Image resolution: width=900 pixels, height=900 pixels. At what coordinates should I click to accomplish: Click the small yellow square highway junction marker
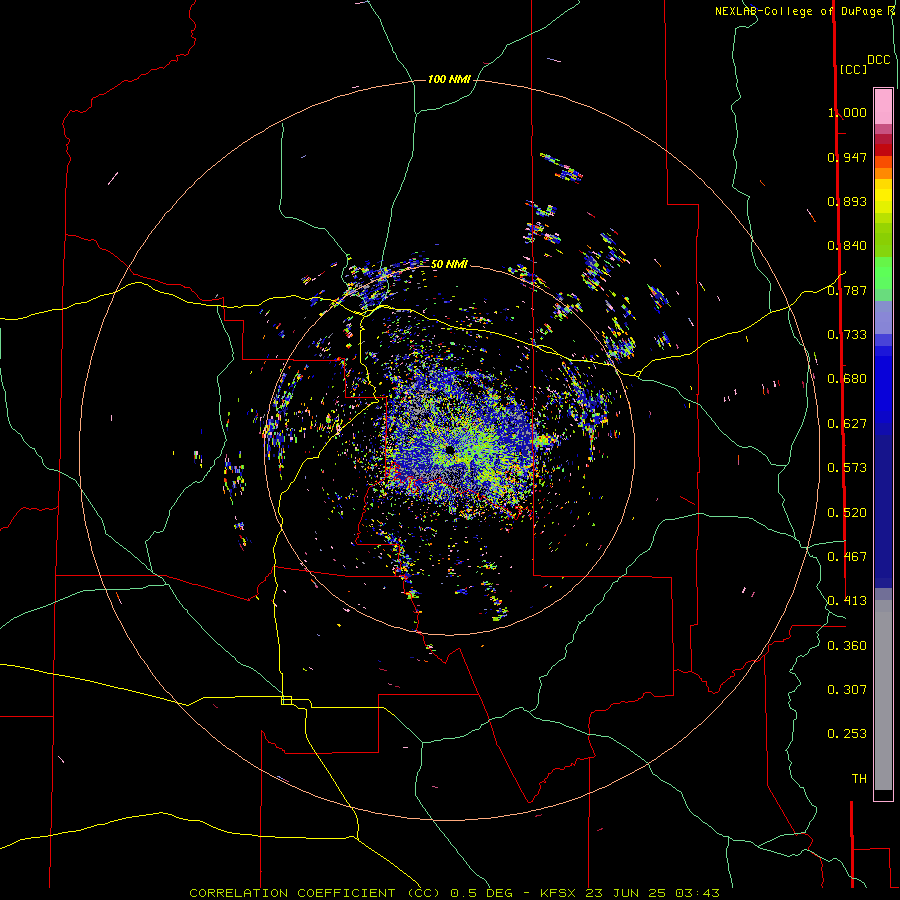coord(286,700)
